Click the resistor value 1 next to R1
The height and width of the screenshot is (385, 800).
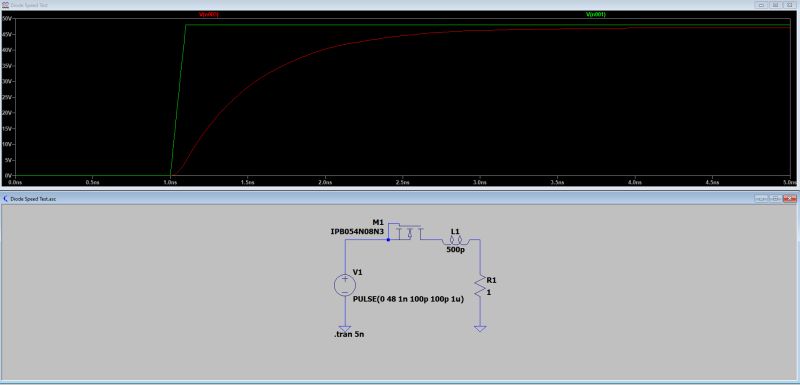pyautogui.click(x=488, y=293)
